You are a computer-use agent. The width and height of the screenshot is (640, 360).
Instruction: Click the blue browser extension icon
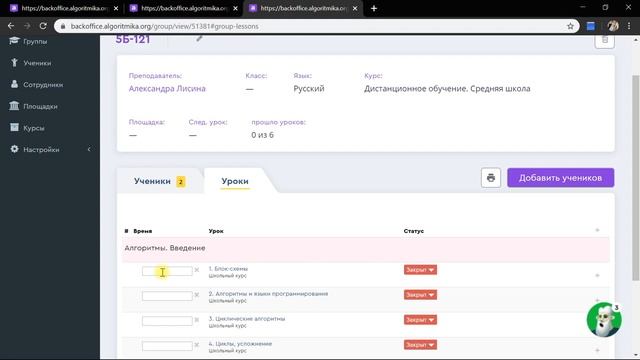click(591, 26)
